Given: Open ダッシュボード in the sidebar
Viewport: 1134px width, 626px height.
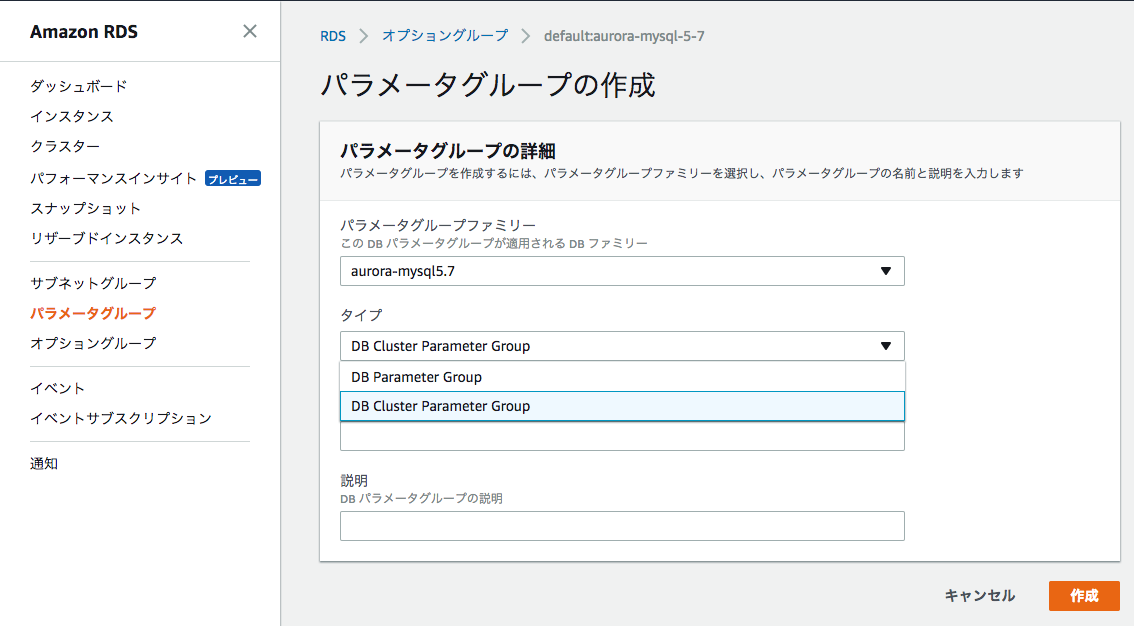Looking at the screenshot, I should (x=78, y=86).
